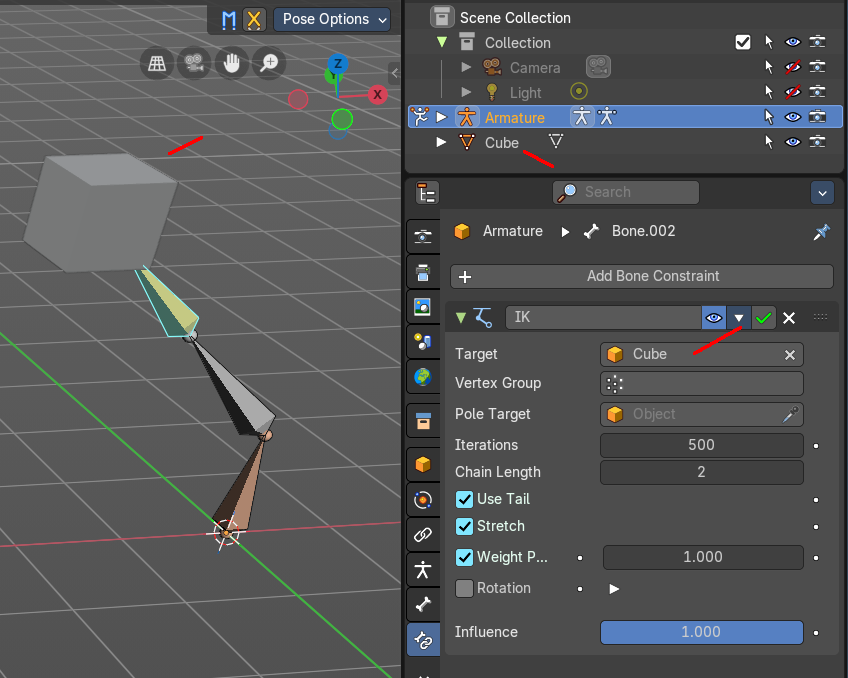Uncheck the Stretch option
The height and width of the screenshot is (678, 848).
pyautogui.click(x=465, y=526)
